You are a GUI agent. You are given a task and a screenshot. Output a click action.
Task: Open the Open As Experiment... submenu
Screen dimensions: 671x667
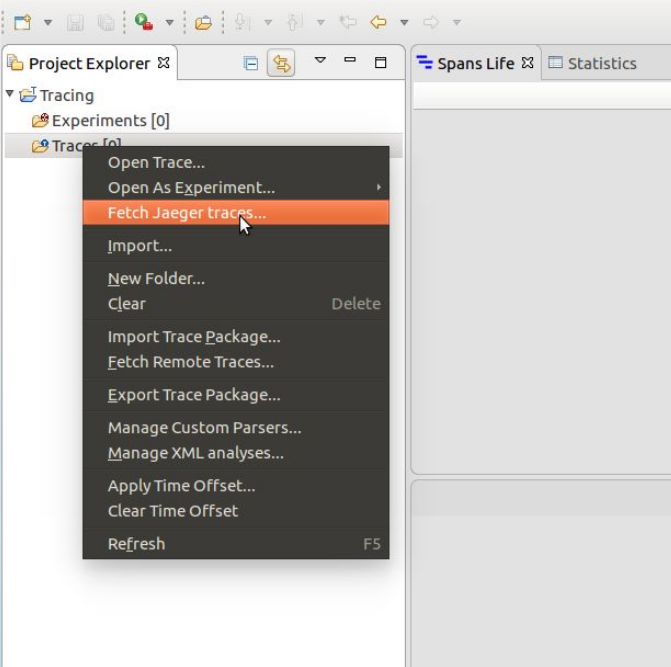coord(236,187)
